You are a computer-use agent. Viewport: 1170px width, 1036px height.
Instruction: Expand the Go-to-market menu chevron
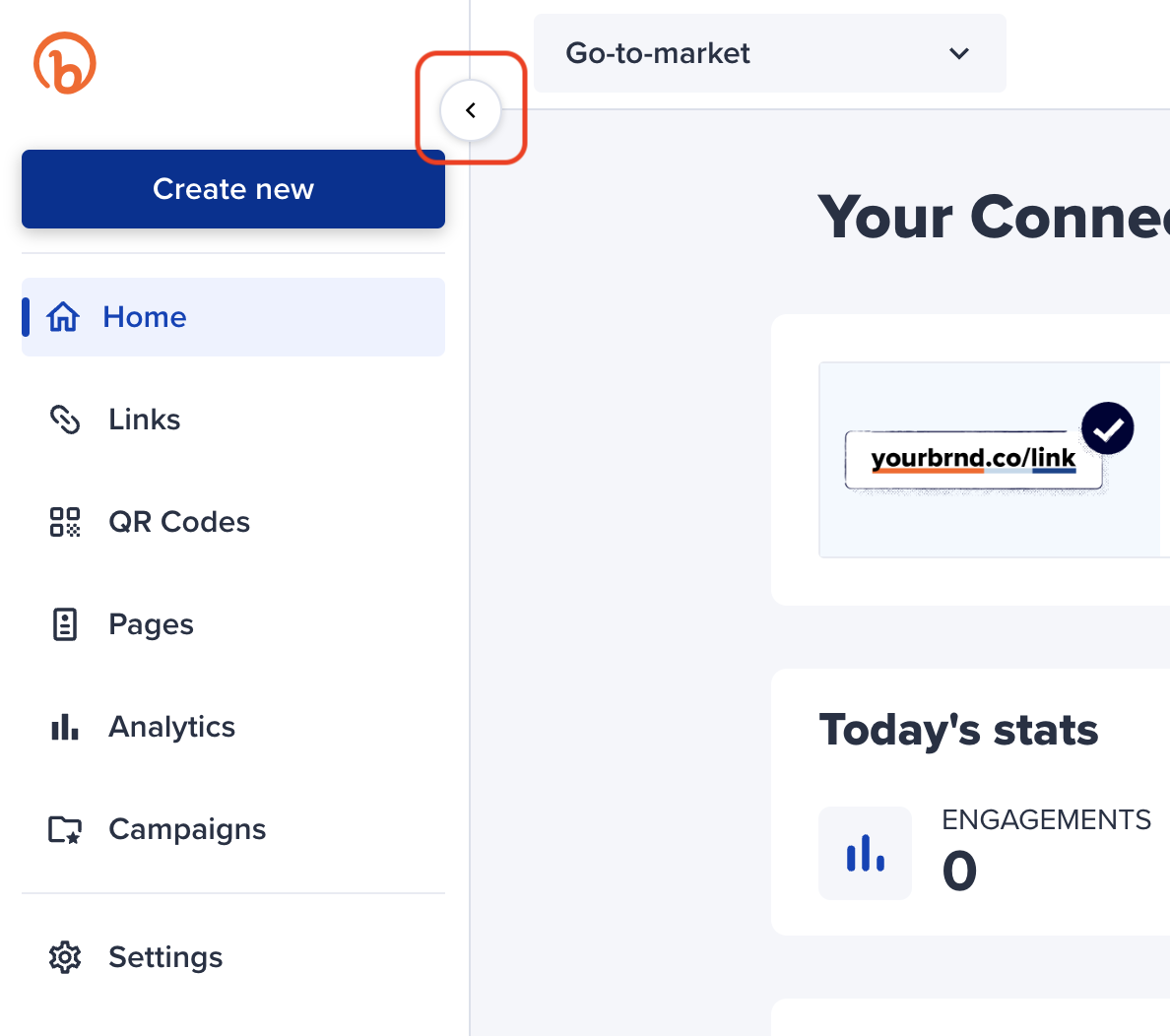958,54
